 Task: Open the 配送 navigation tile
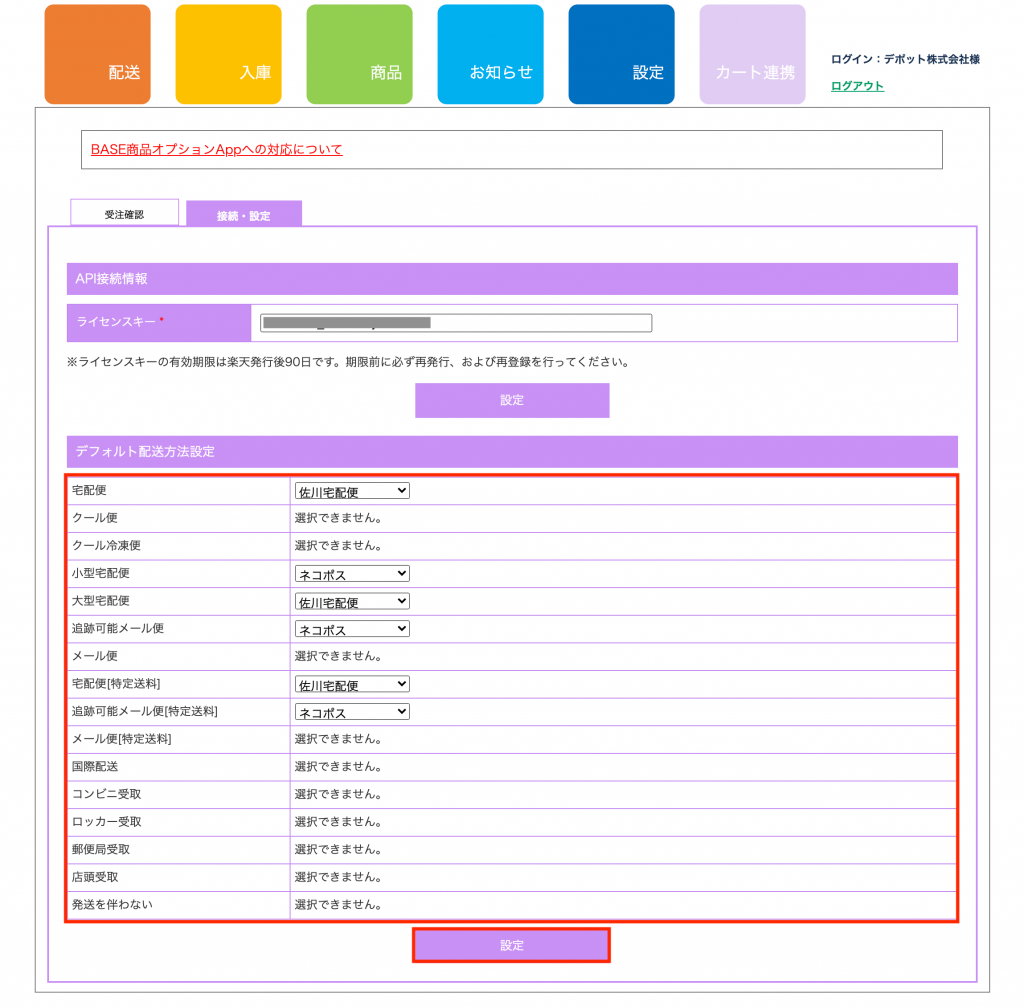click(97, 55)
